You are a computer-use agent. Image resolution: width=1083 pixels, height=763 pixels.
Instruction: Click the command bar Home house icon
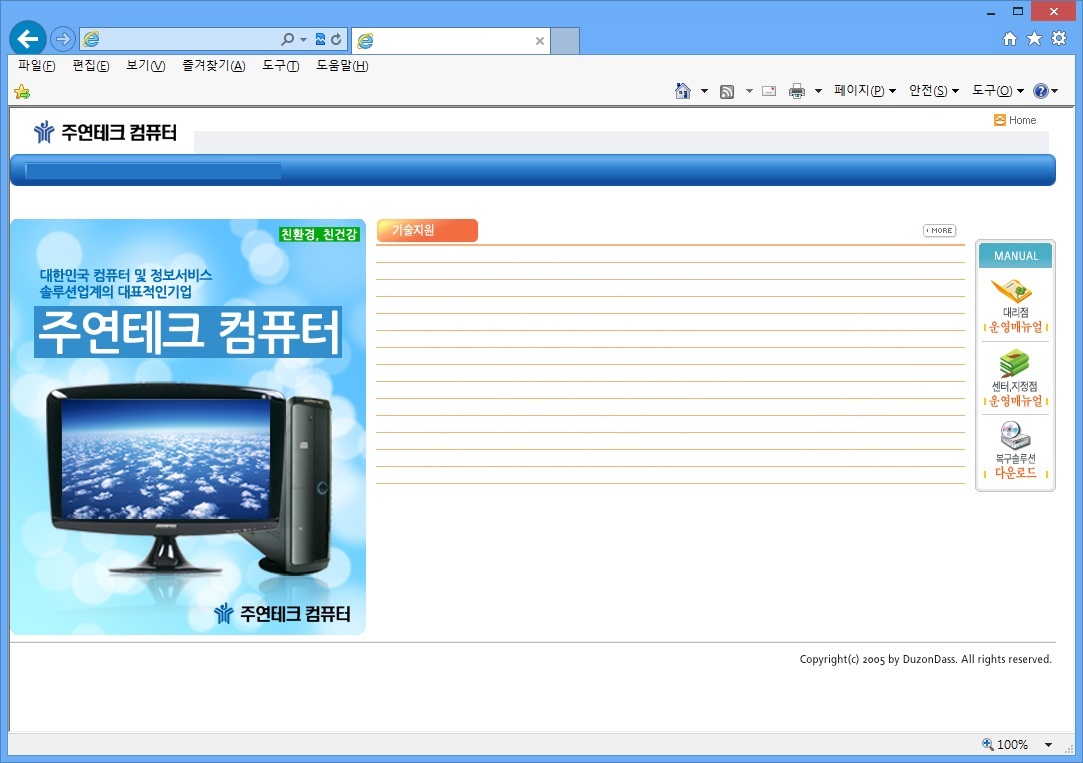coord(682,90)
